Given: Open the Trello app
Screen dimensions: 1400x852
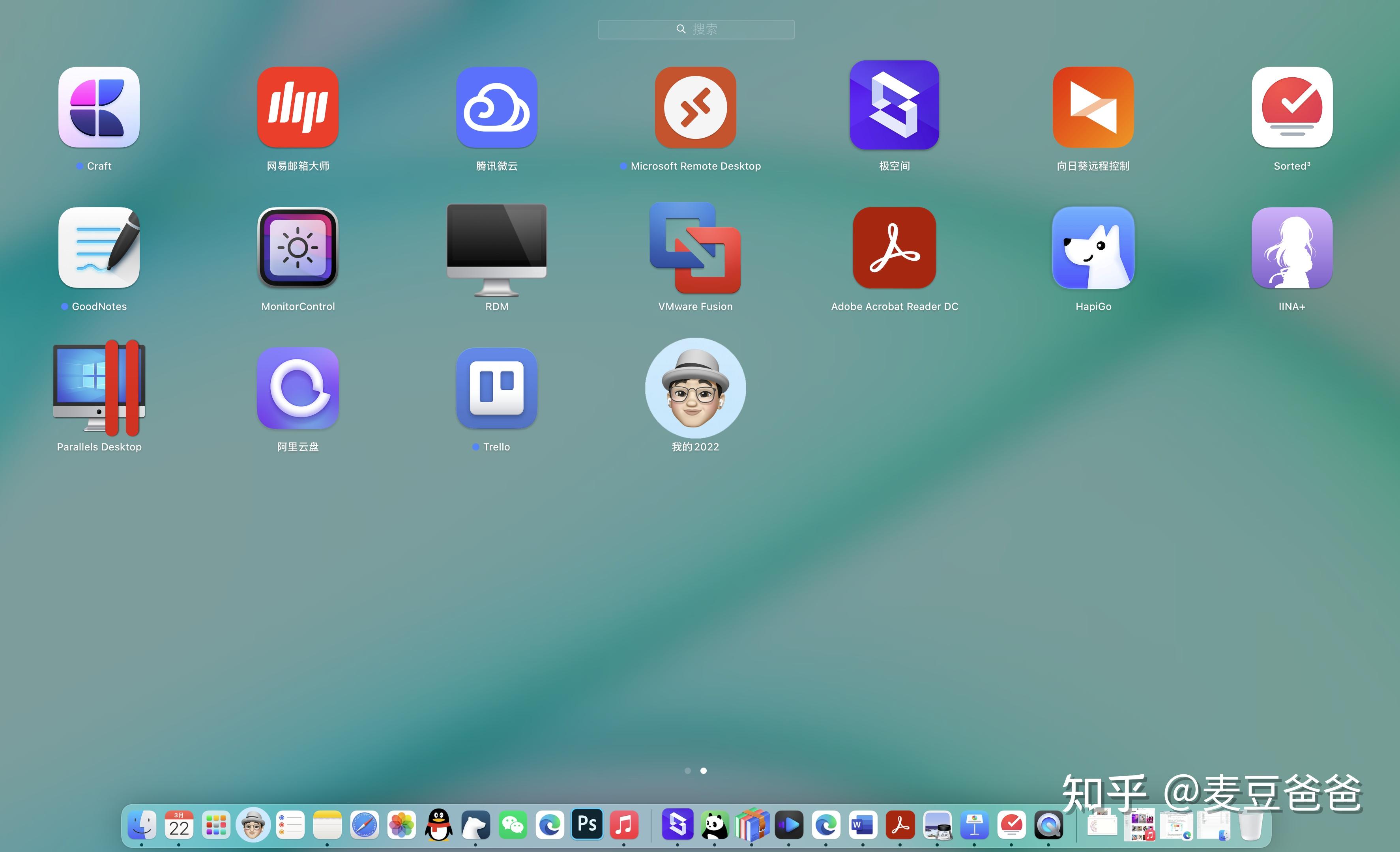Looking at the screenshot, I should [496, 388].
